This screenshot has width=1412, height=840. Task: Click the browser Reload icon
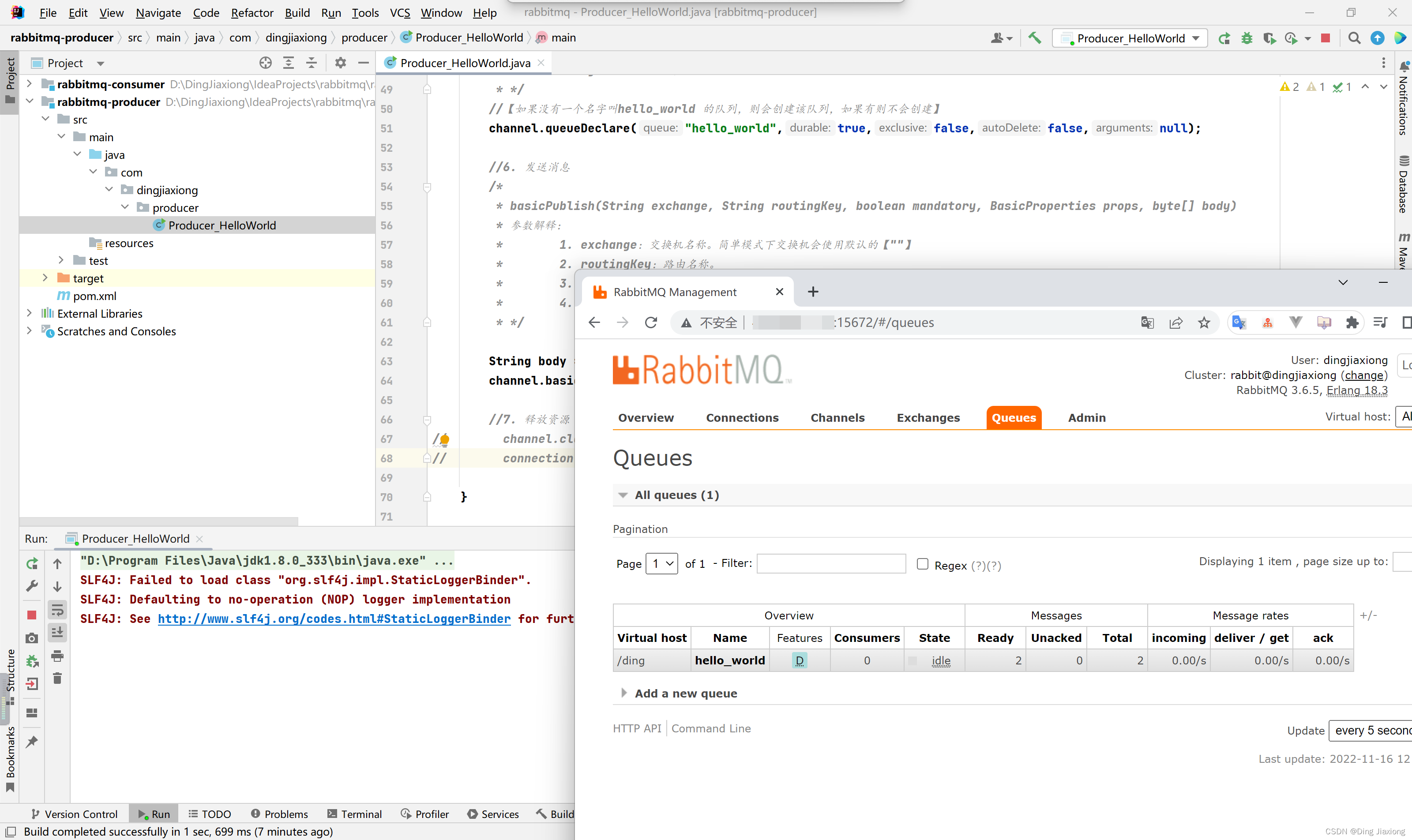[x=651, y=322]
